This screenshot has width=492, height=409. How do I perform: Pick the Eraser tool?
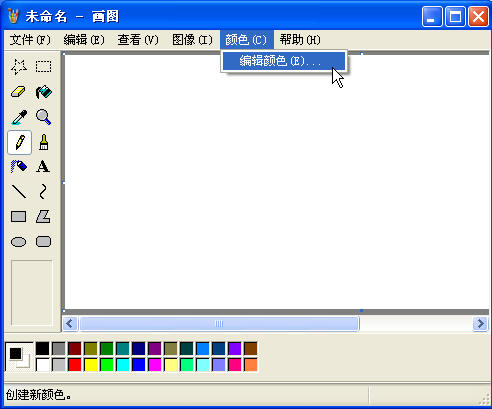point(19,92)
